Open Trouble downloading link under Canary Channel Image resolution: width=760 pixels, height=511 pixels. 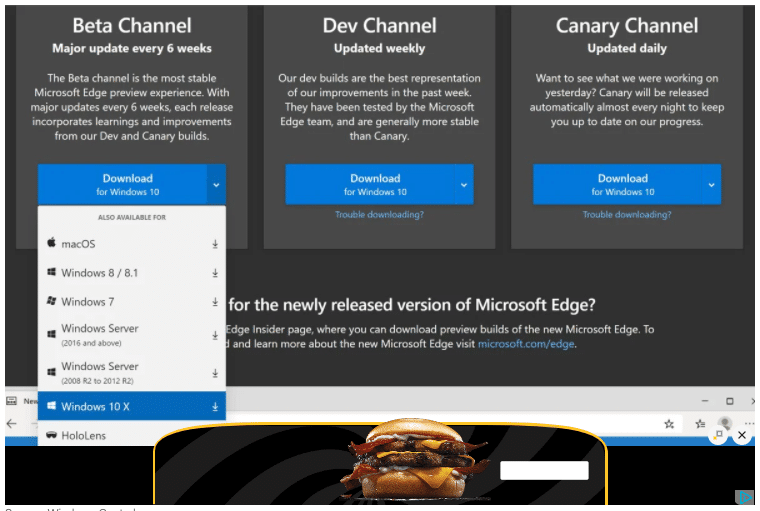click(627, 214)
